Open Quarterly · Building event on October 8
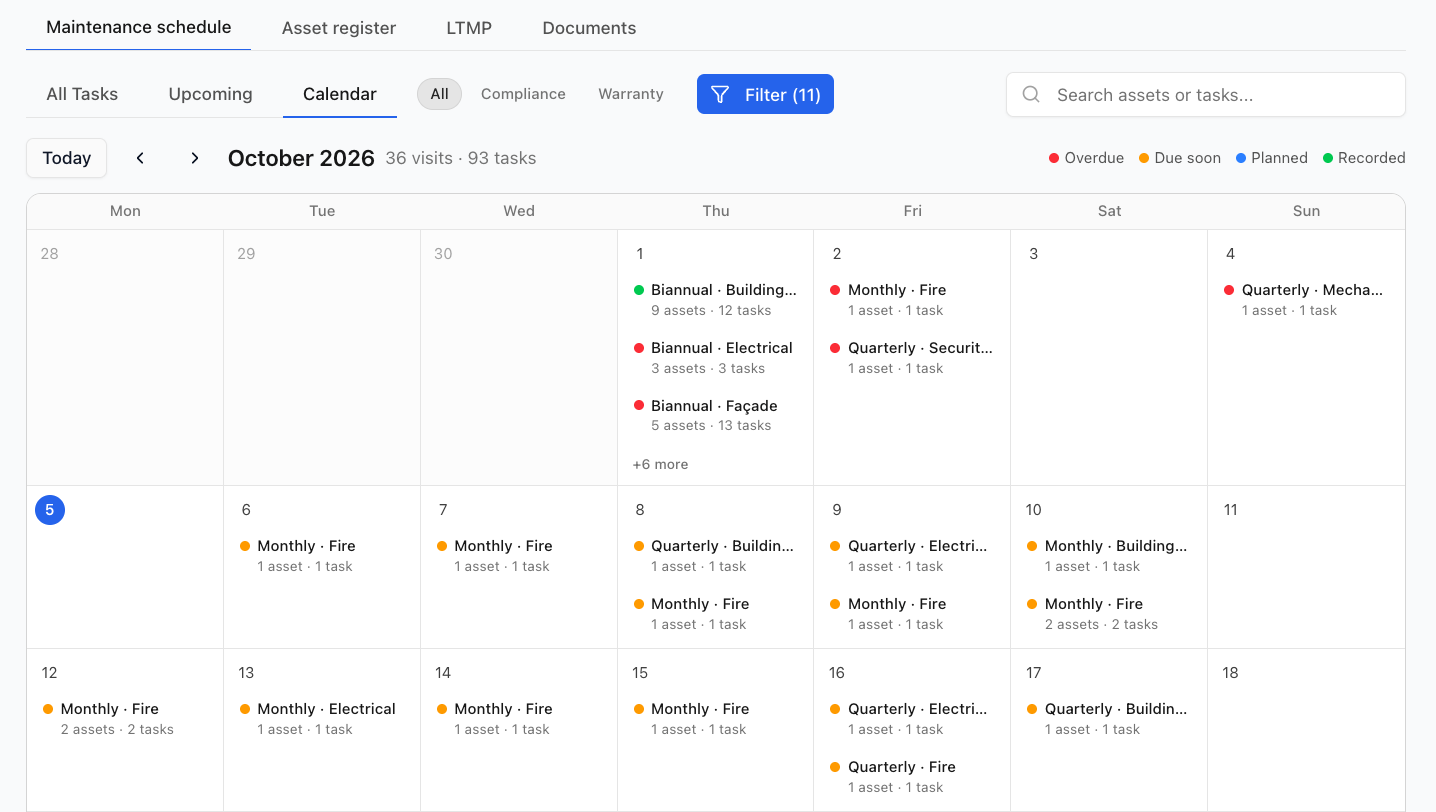This screenshot has height=812, width=1436. tap(716, 556)
